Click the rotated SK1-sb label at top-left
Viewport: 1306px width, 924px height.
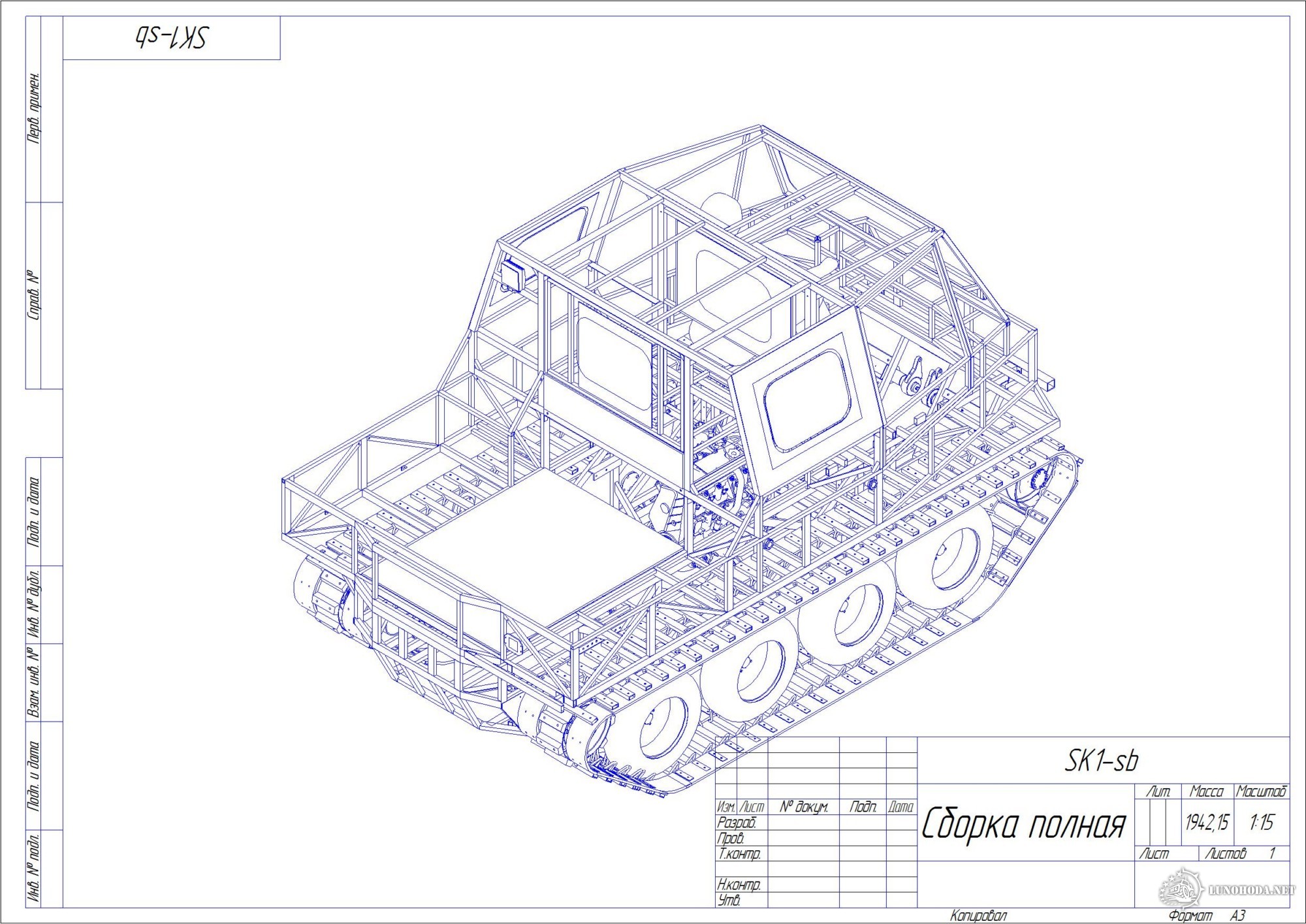(172, 38)
